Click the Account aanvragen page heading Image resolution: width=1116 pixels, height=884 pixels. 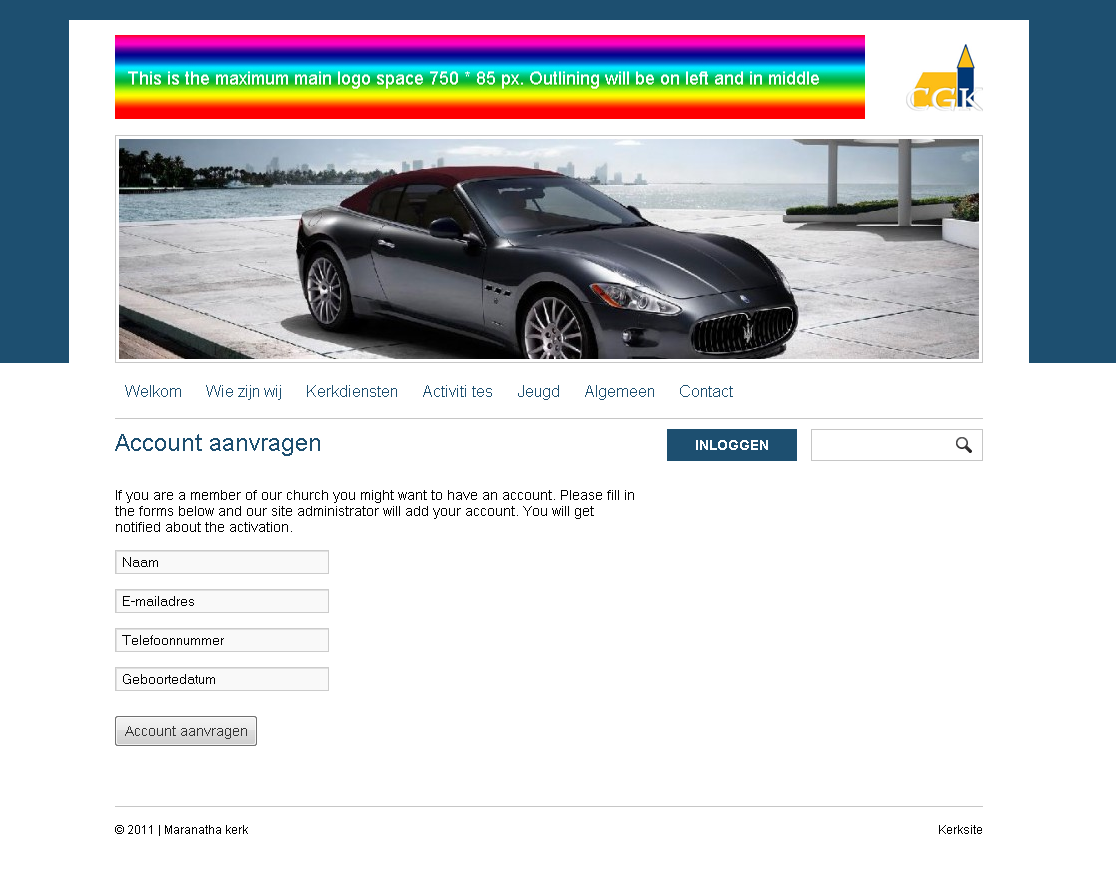coord(218,443)
